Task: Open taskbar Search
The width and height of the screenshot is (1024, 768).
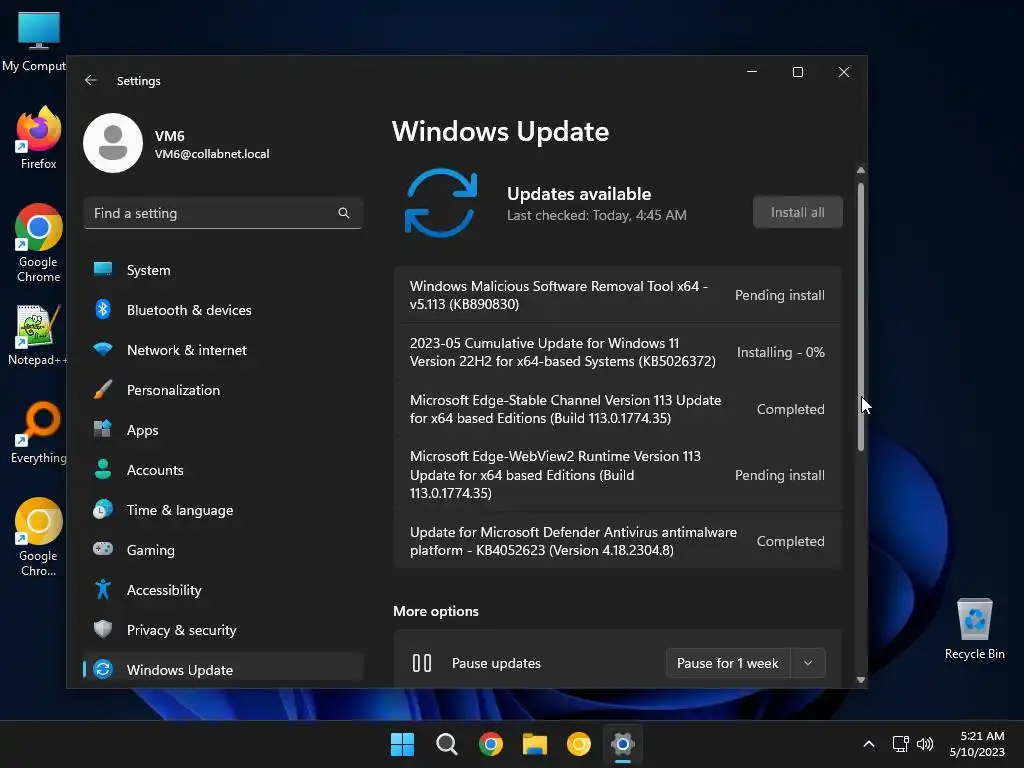Action: pos(447,744)
